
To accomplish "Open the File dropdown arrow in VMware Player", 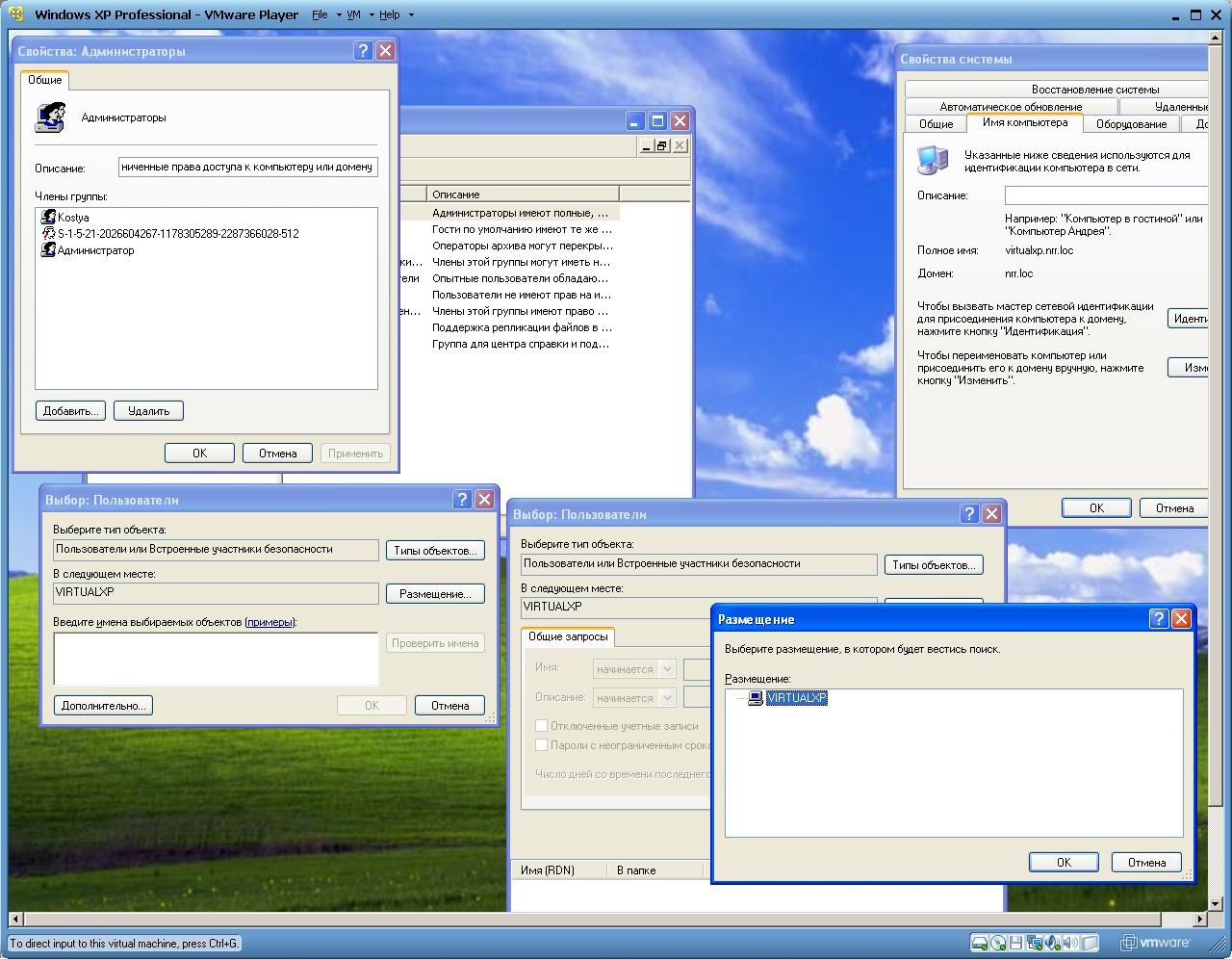I will (x=339, y=15).
